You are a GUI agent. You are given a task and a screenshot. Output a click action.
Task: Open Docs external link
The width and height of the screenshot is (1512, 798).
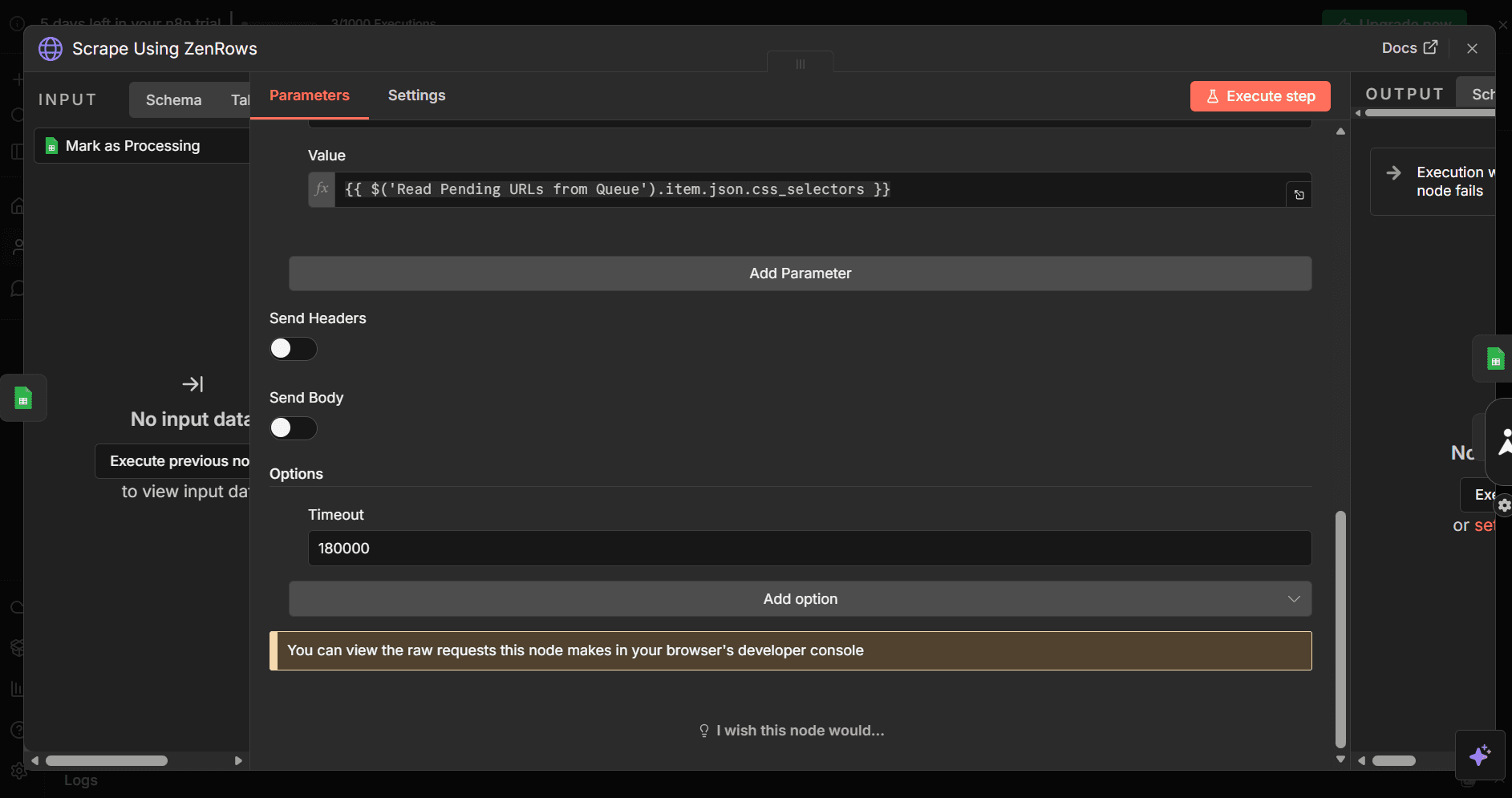point(1409,48)
